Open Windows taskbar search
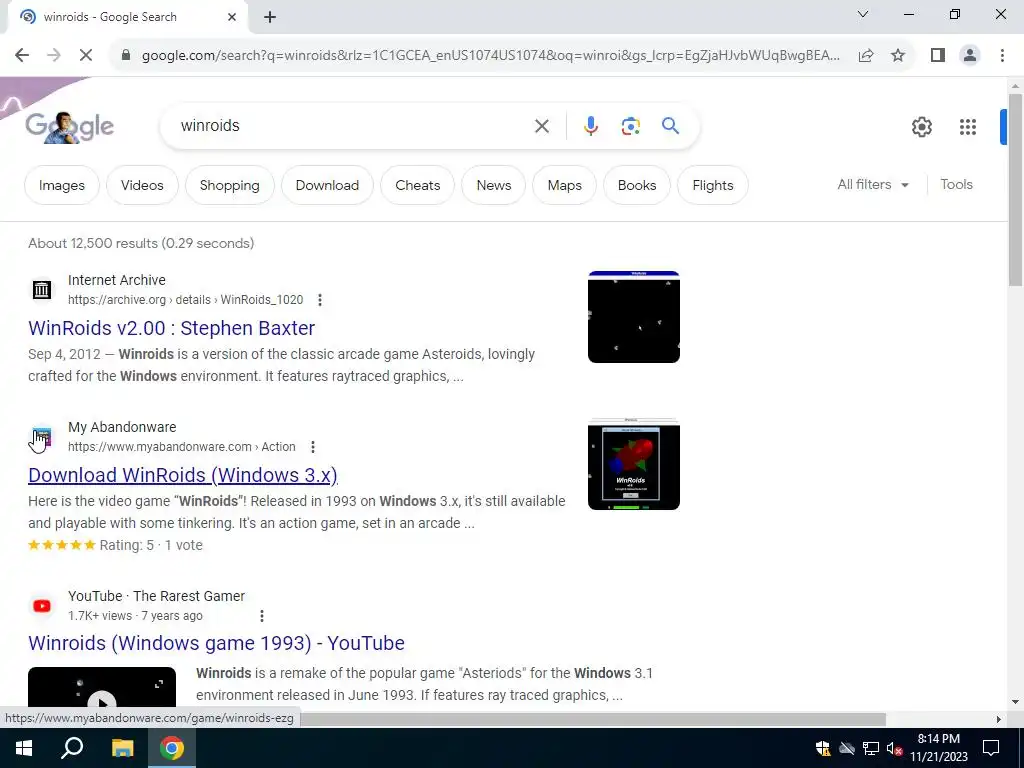The image size is (1024, 768). click(x=72, y=748)
